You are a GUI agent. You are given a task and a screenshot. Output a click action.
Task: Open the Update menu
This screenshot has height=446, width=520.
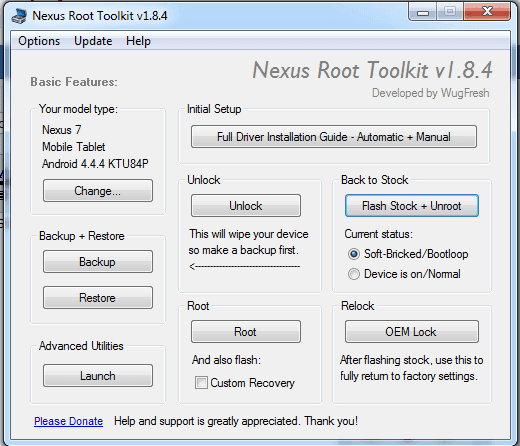(x=93, y=41)
